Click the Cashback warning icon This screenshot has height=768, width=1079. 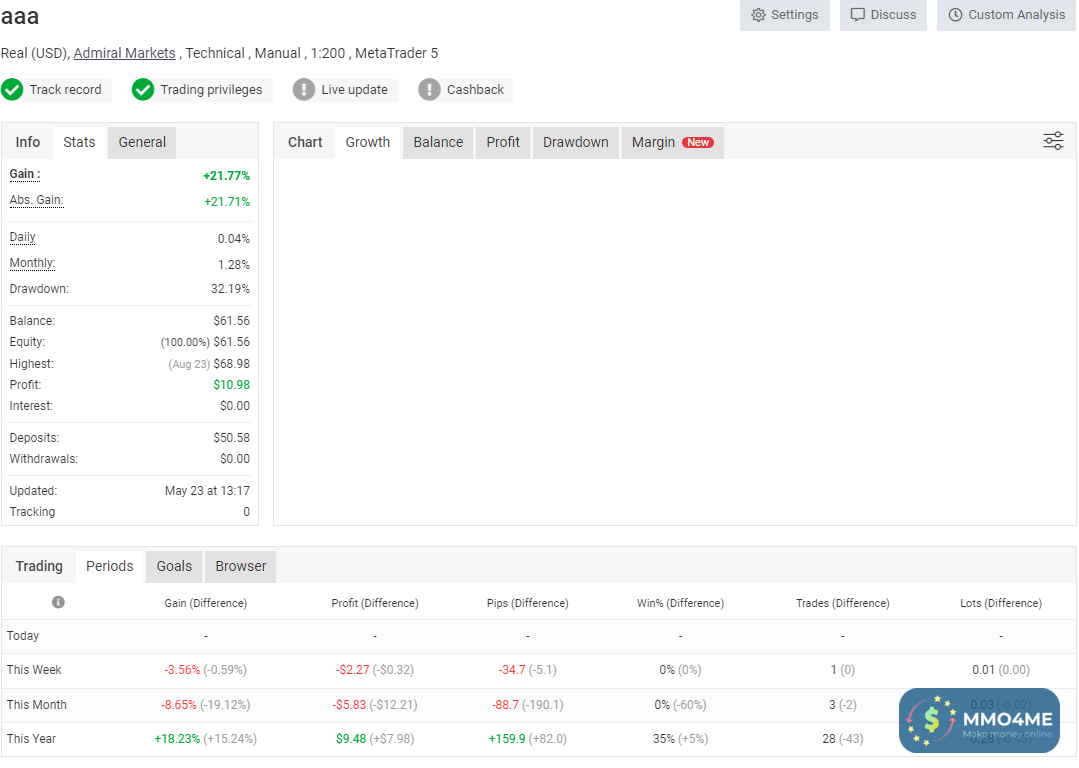click(429, 90)
